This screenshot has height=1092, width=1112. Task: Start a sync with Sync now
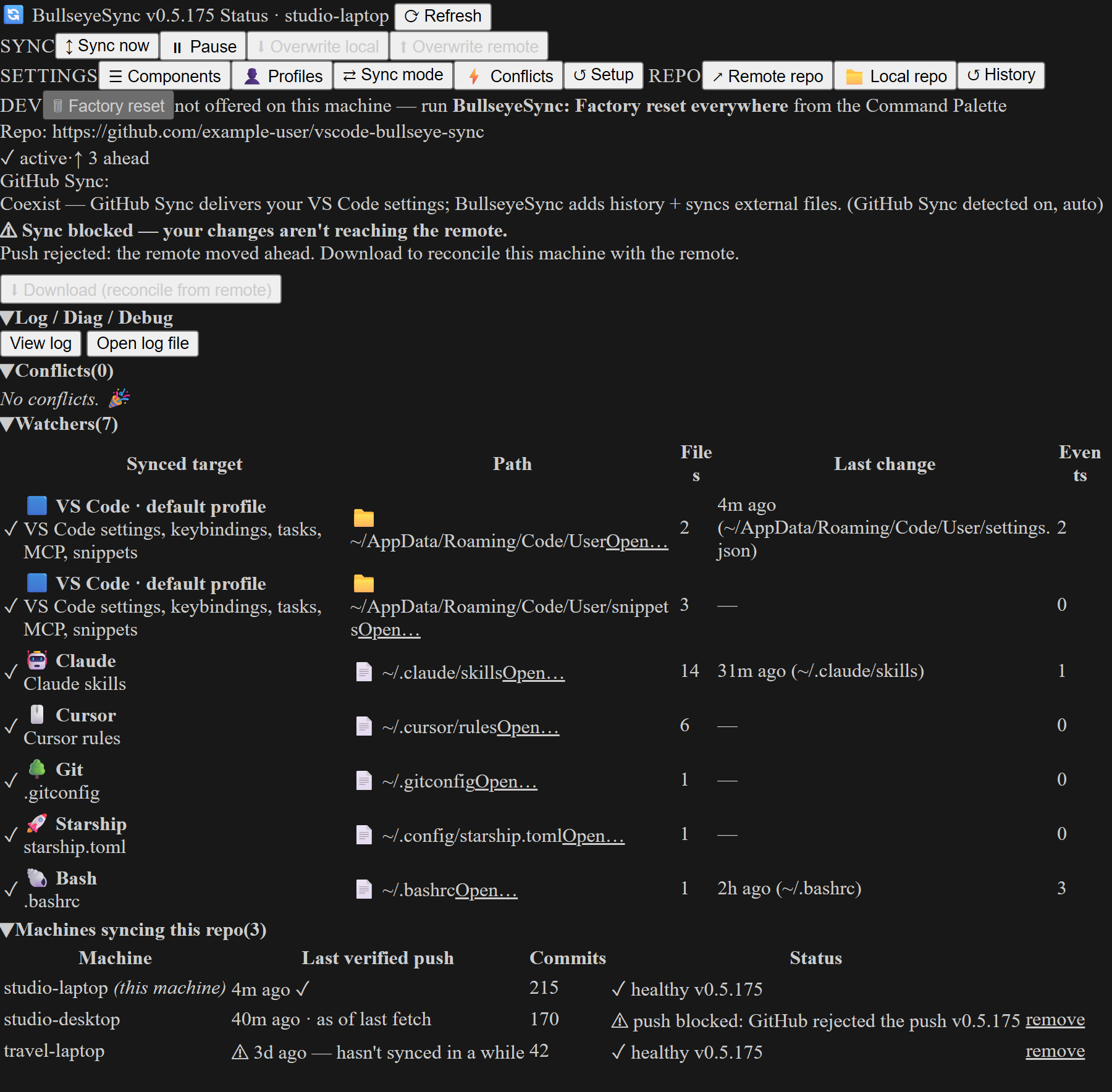click(107, 46)
